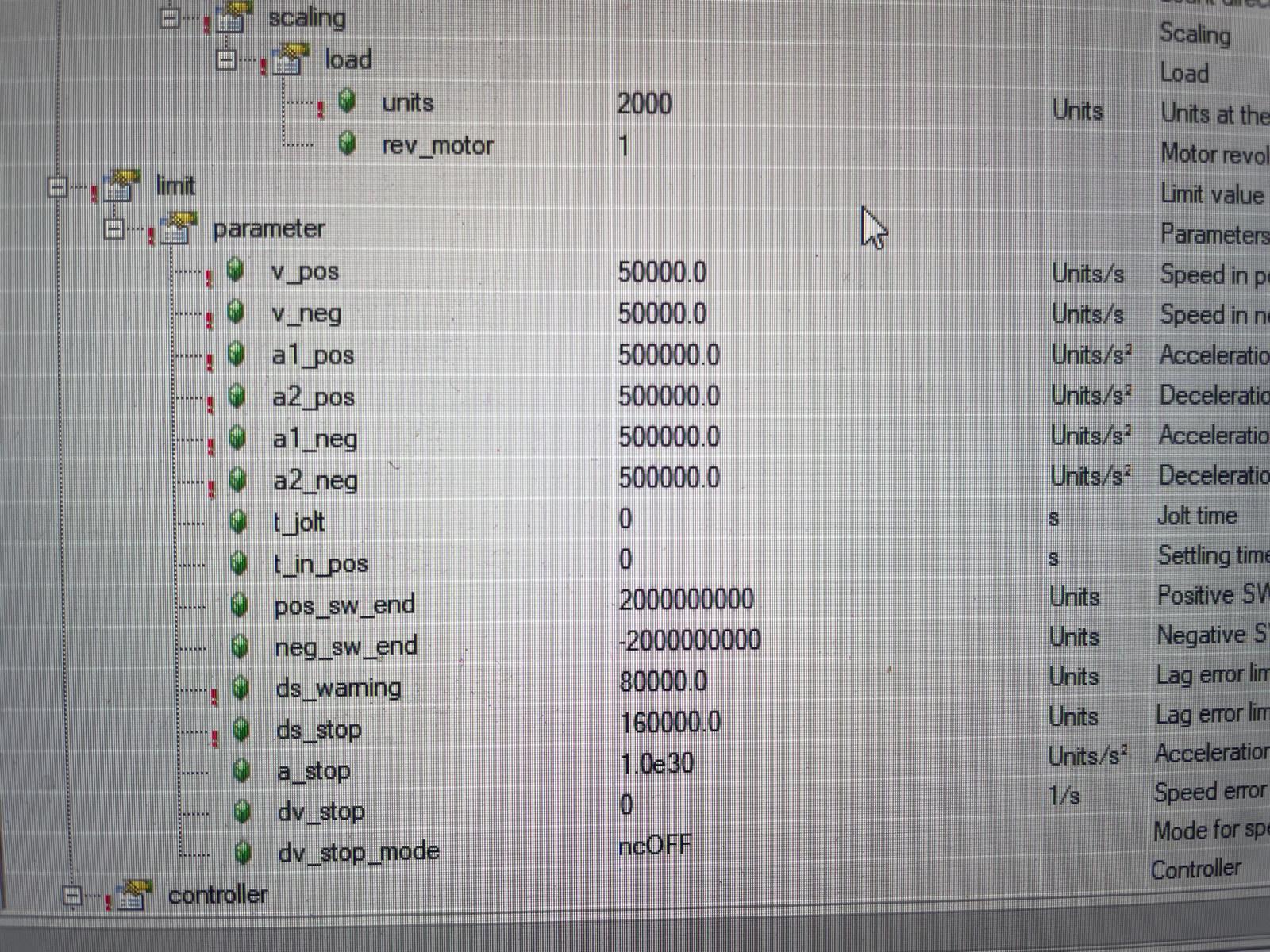Select the v_pos parameter row
Viewport: 1270px width, 952px height.
coord(635,272)
